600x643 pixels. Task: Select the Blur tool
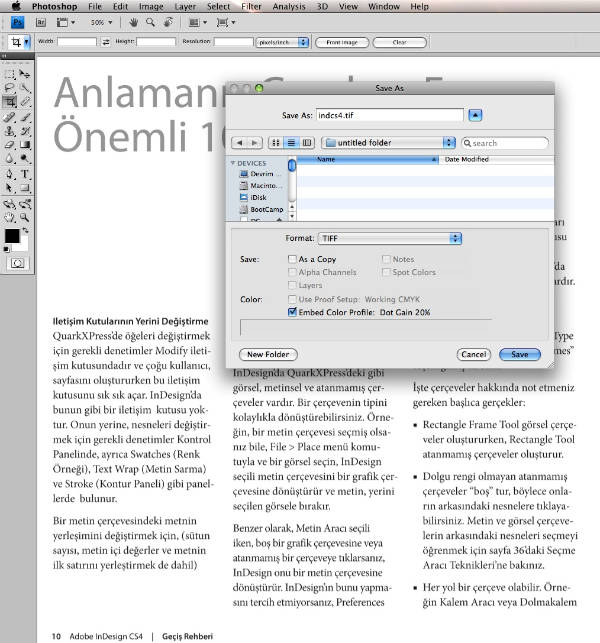(x=9, y=159)
